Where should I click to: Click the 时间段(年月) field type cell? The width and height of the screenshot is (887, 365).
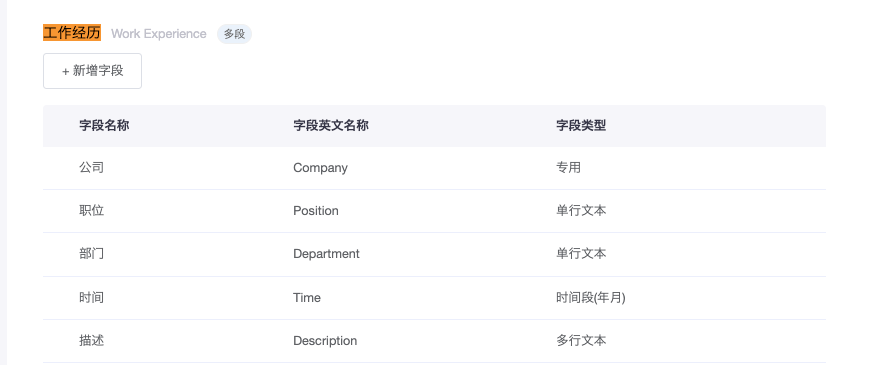[591, 298]
